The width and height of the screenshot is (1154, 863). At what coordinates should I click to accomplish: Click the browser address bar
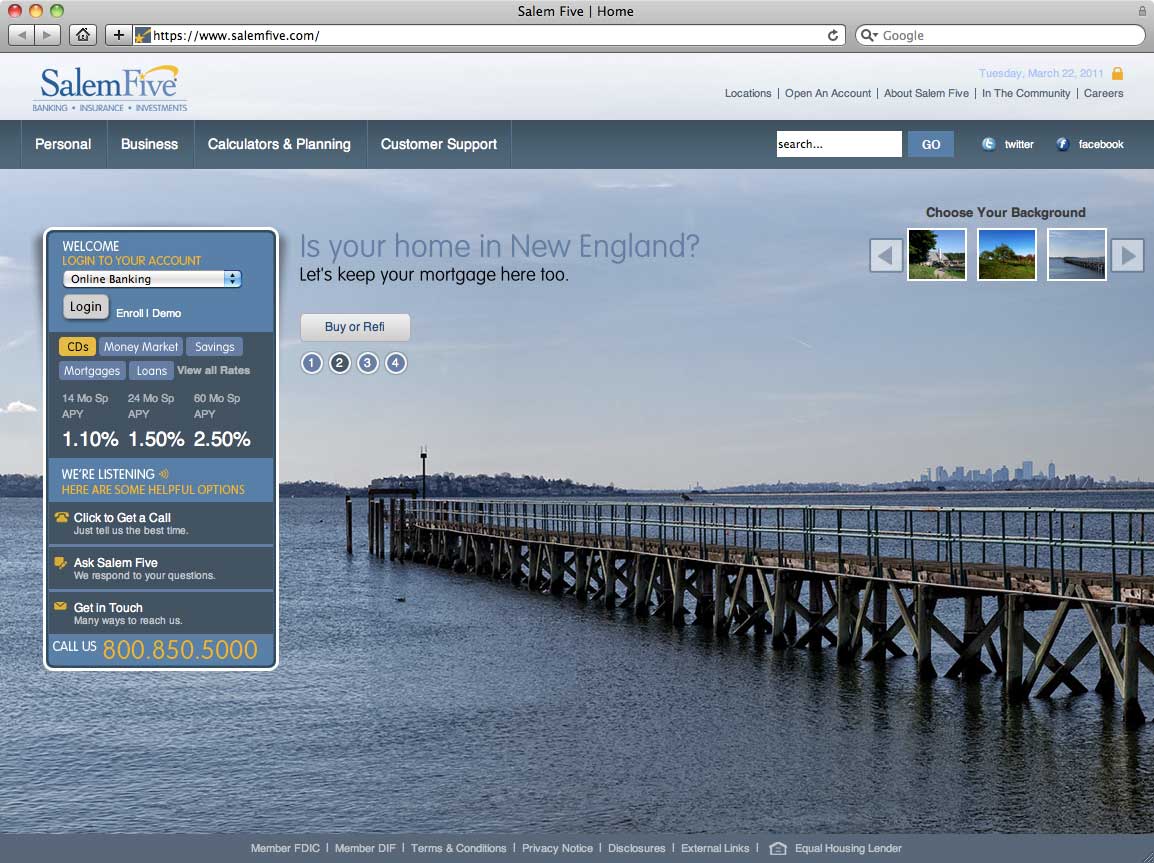coord(489,35)
